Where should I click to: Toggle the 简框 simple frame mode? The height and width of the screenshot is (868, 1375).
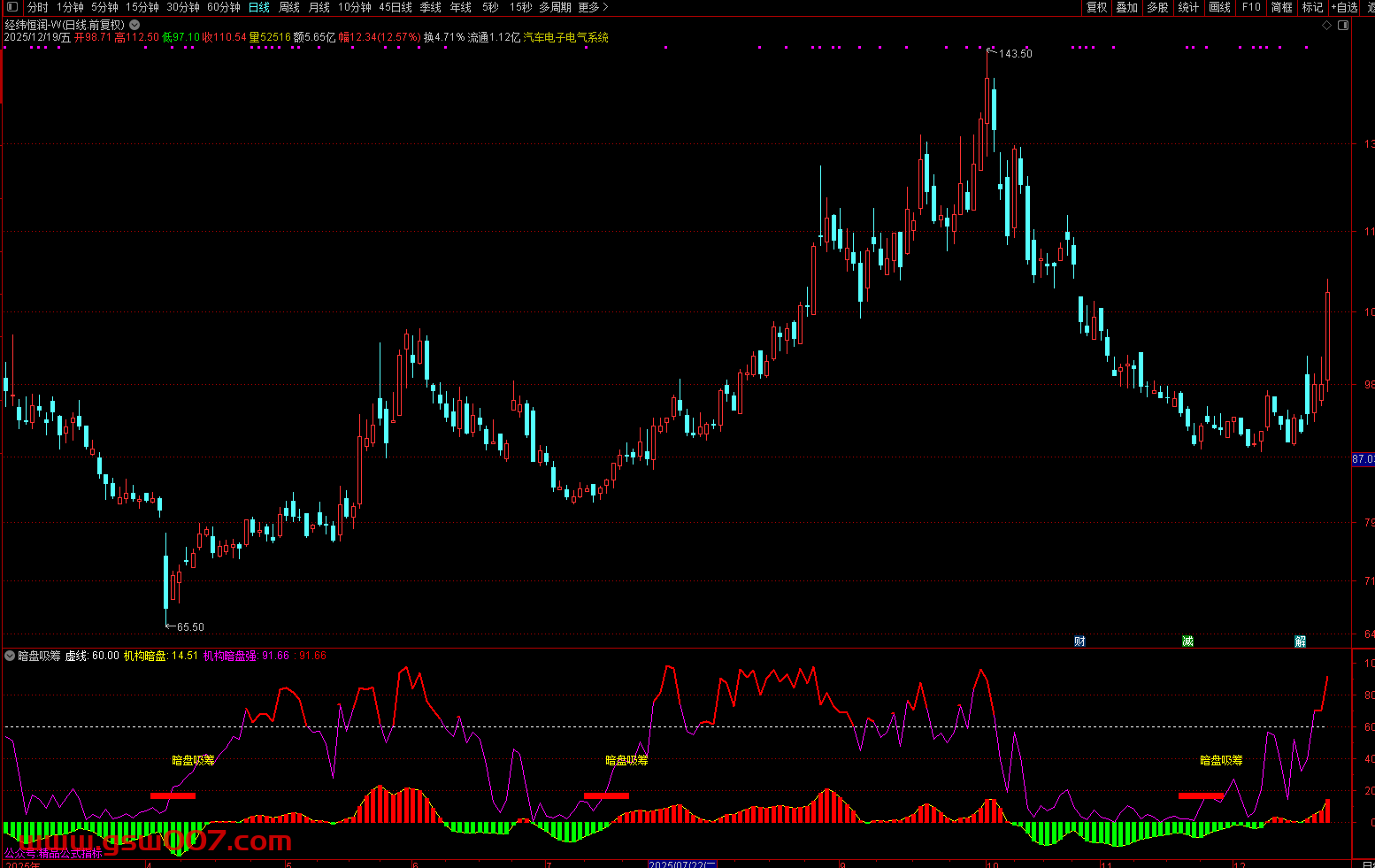tap(1281, 7)
